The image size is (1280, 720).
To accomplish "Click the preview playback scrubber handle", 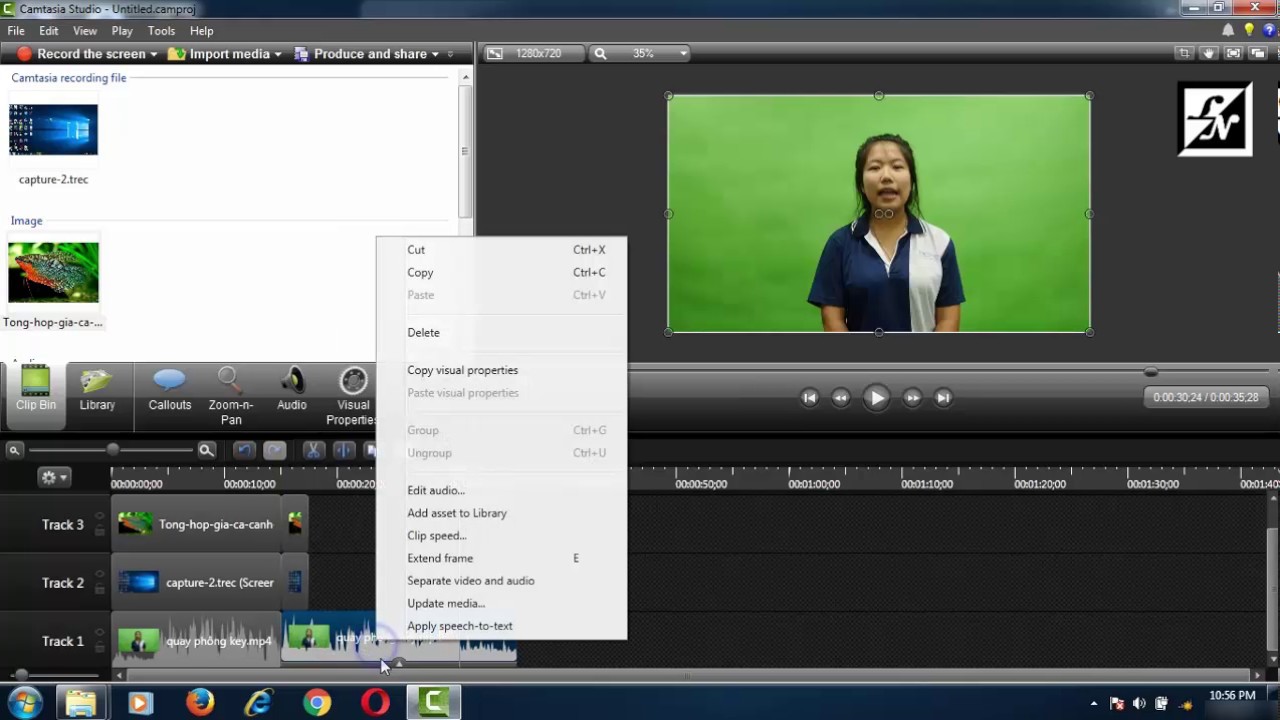I will coord(1151,371).
